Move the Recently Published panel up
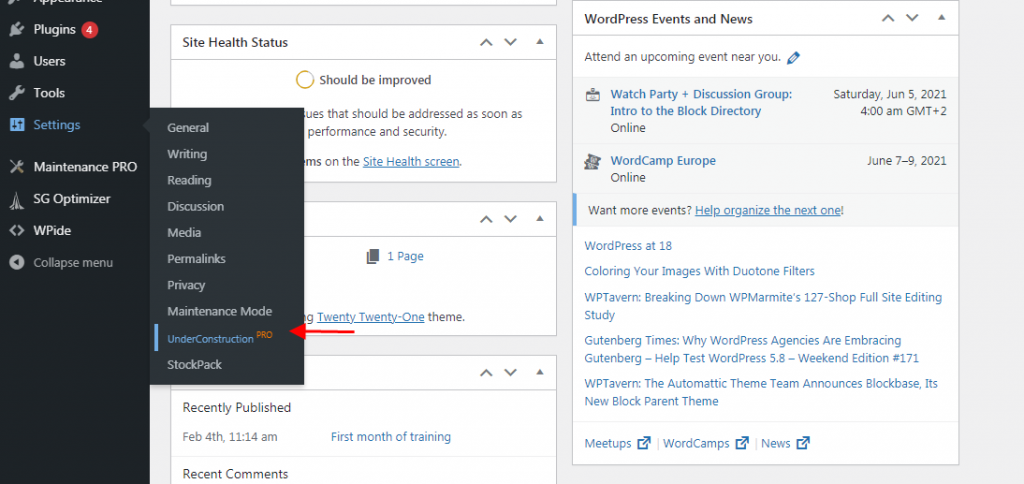This screenshot has height=484, width=1024. [485, 373]
